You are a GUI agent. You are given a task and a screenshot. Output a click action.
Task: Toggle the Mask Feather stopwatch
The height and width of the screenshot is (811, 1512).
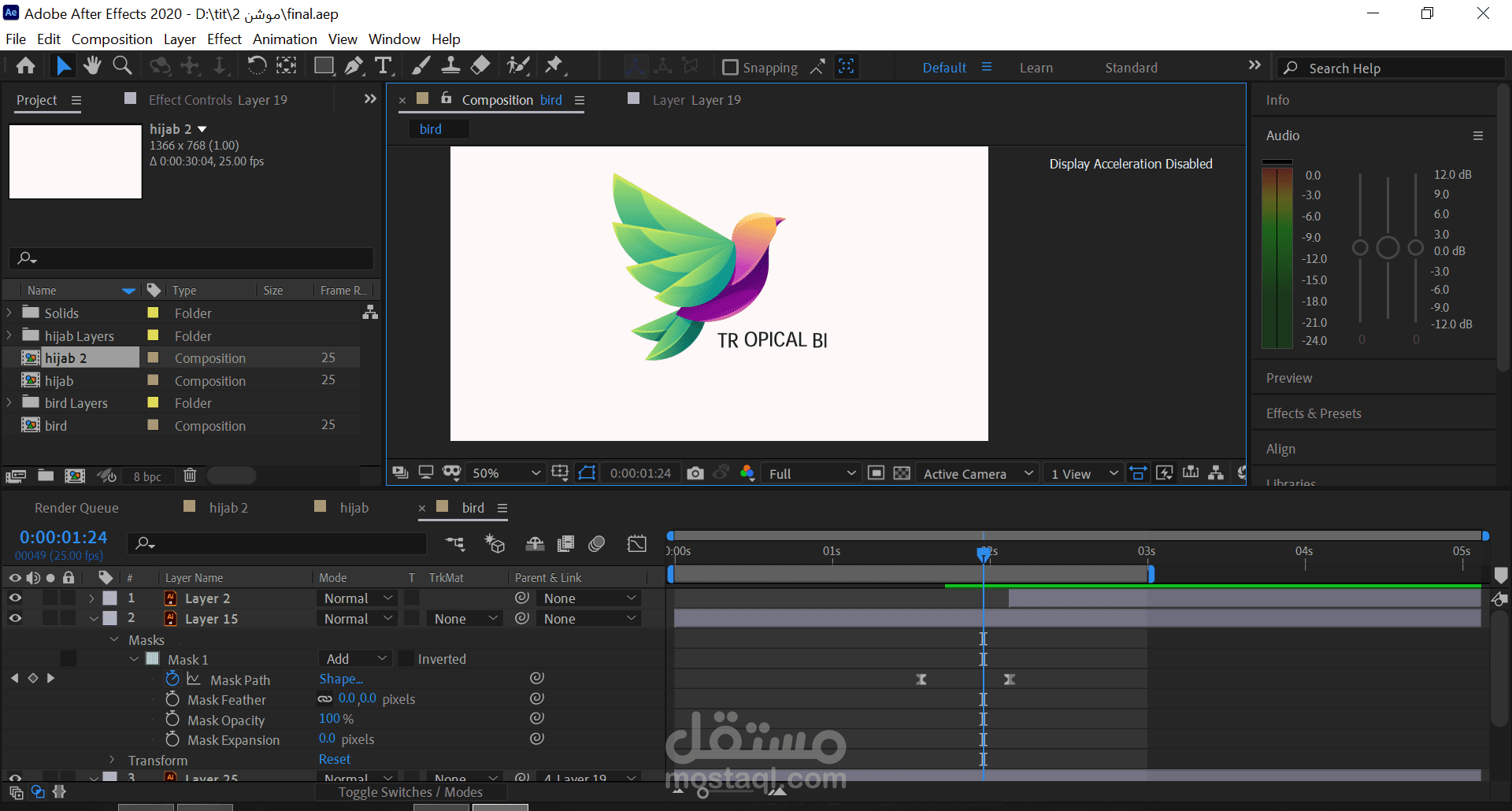click(172, 699)
